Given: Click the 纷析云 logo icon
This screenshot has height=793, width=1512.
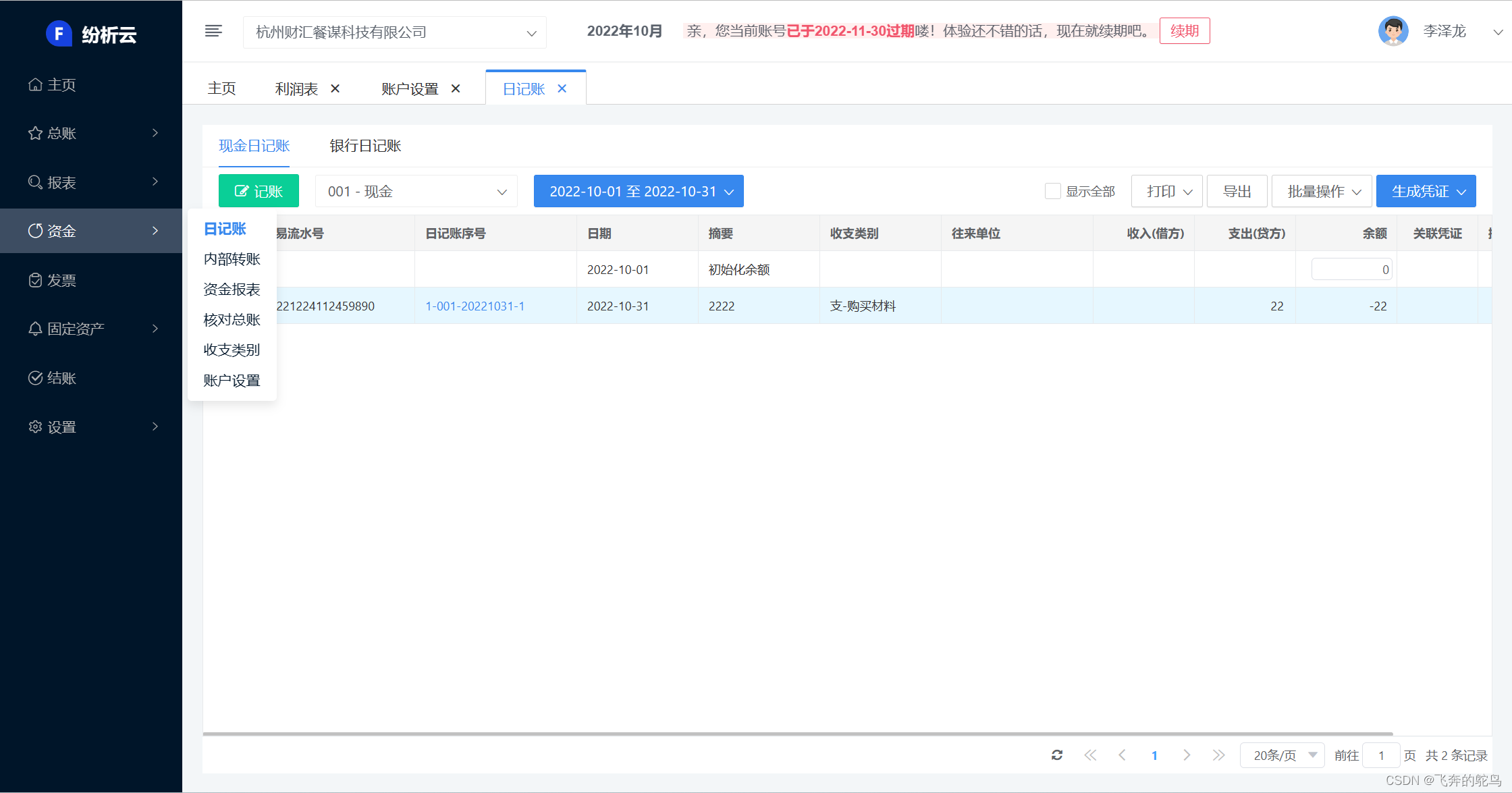Looking at the screenshot, I should click(59, 33).
